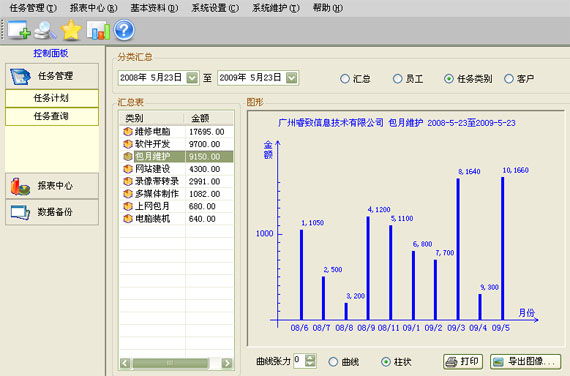This screenshot has width=570, height=376.
Task: Click the 导出图像 export button
Action: (x=525, y=361)
